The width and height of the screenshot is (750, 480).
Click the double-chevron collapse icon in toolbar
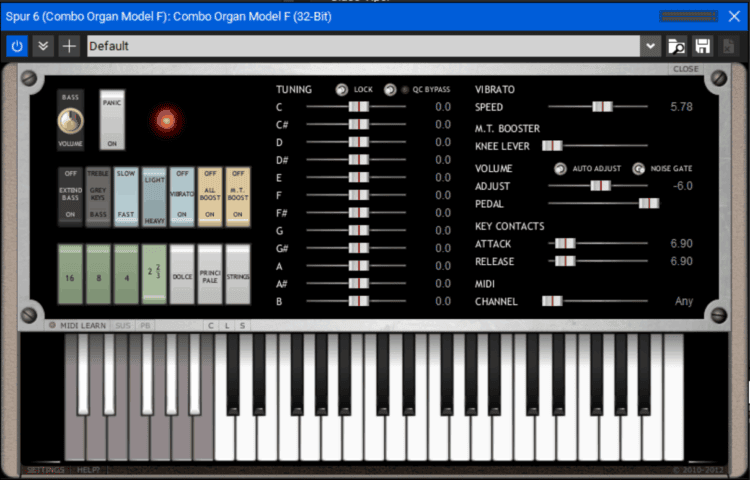[43, 46]
